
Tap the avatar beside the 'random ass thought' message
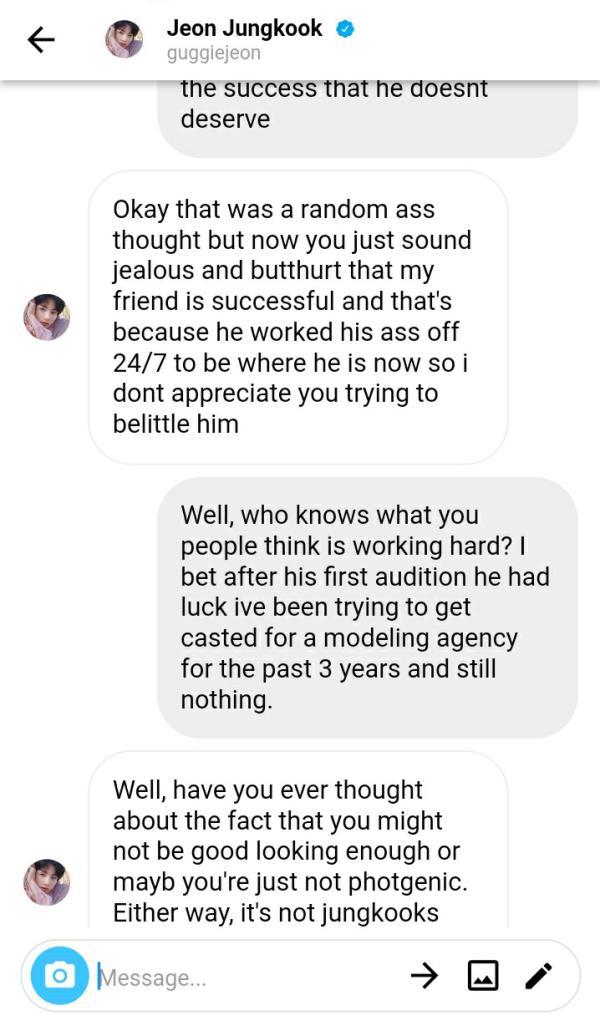47,317
